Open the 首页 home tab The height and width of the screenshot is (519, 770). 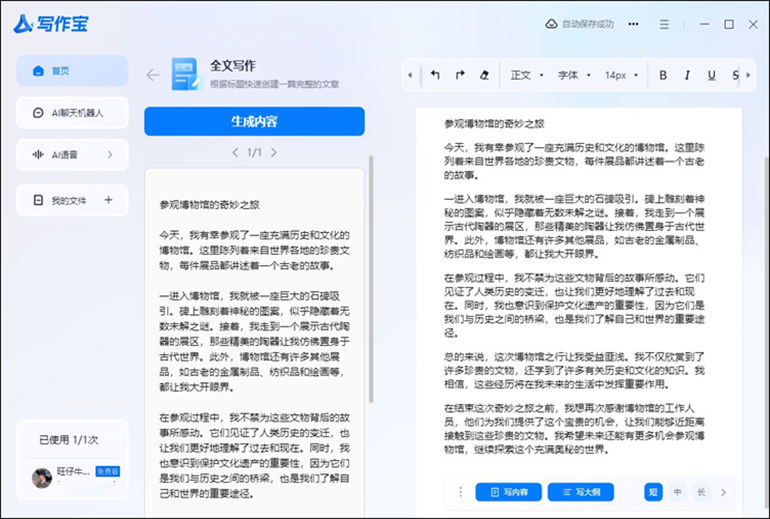(x=72, y=71)
